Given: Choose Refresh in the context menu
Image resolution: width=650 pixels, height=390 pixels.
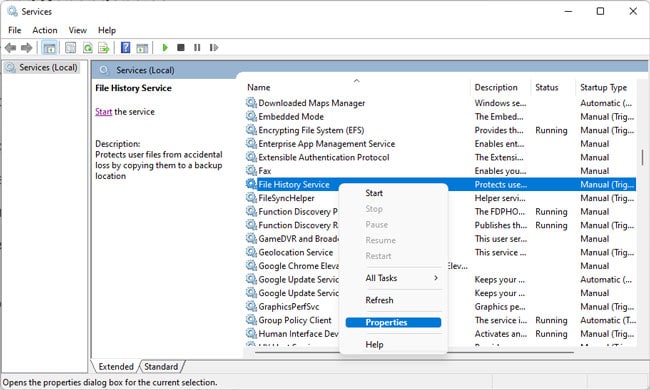Looking at the screenshot, I should tap(379, 300).
